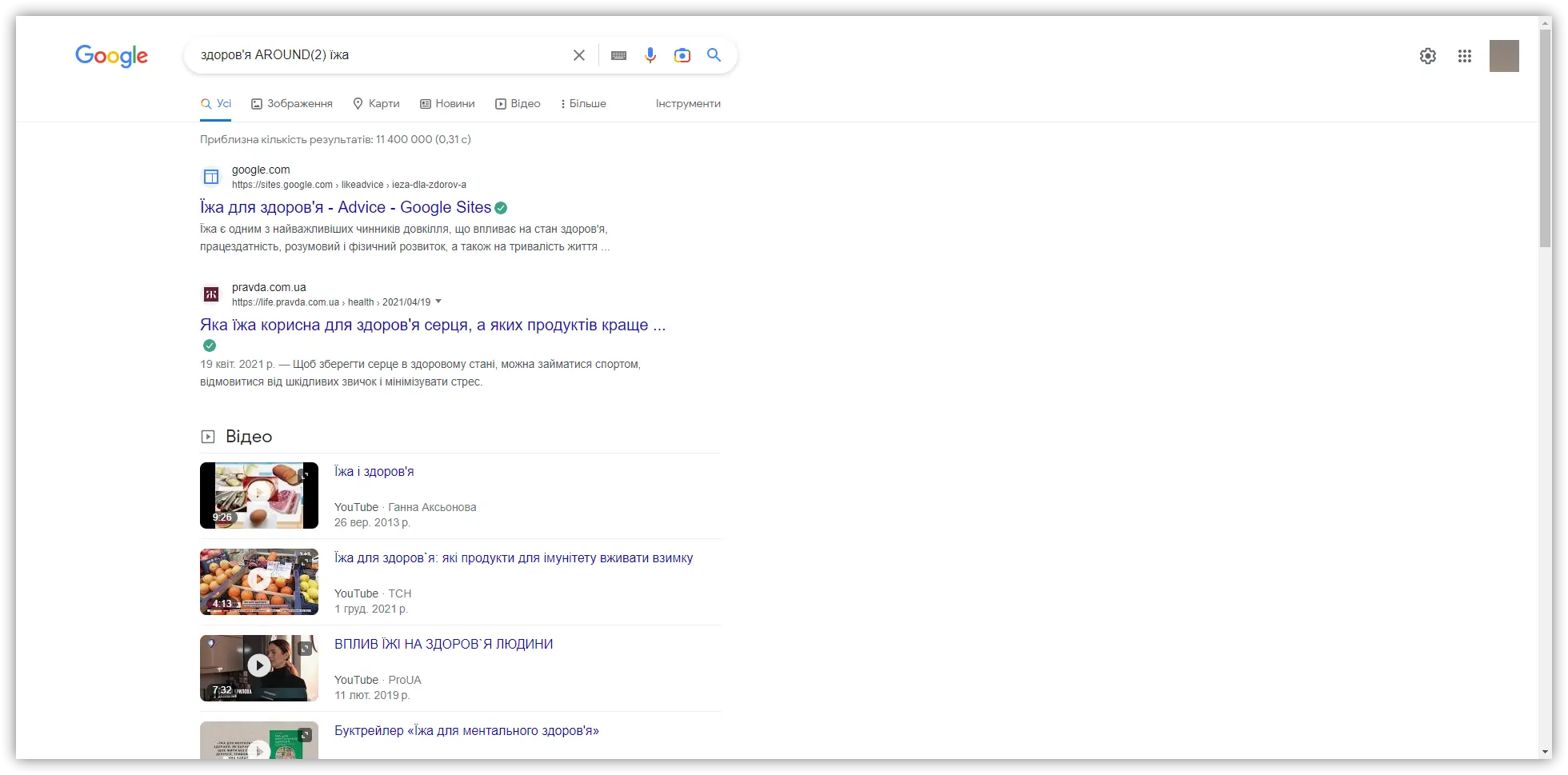Click the pravda.com.ua favicon
The height and width of the screenshot is (775, 1568).
[x=211, y=294]
